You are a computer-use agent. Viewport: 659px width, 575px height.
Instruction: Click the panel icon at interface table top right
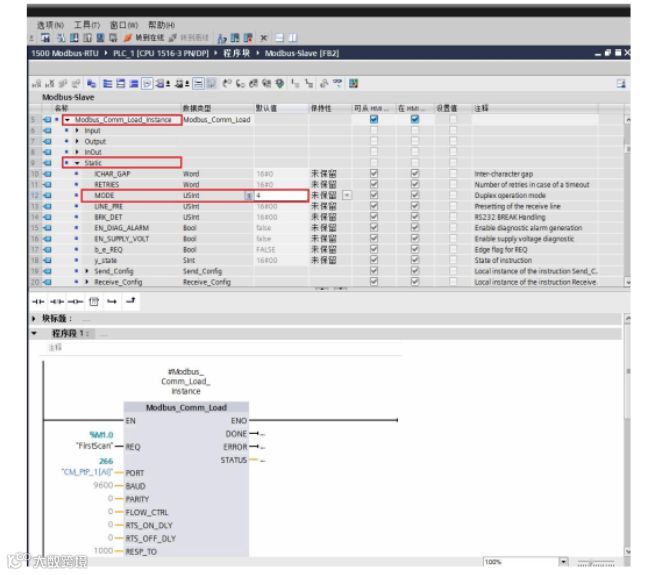click(x=621, y=84)
